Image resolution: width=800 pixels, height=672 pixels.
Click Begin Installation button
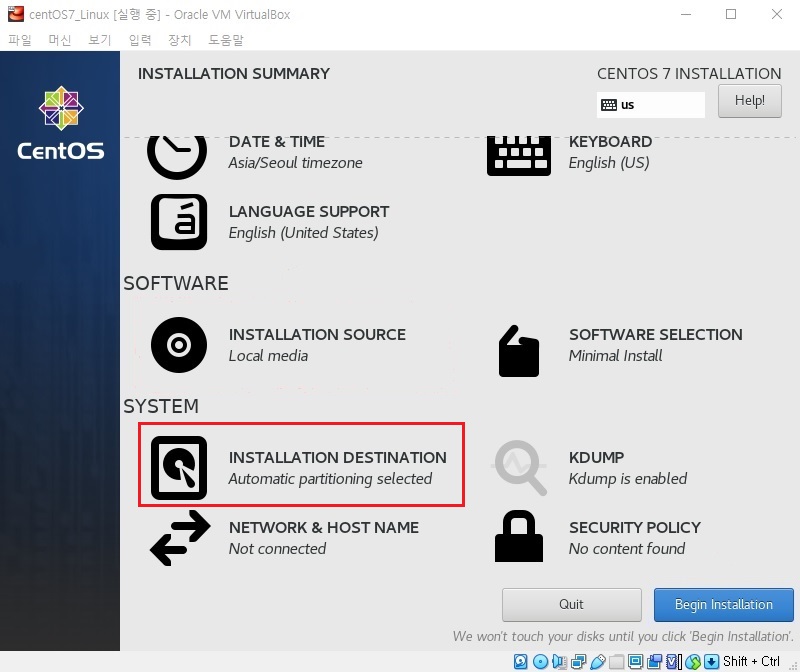pyautogui.click(x=723, y=605)
